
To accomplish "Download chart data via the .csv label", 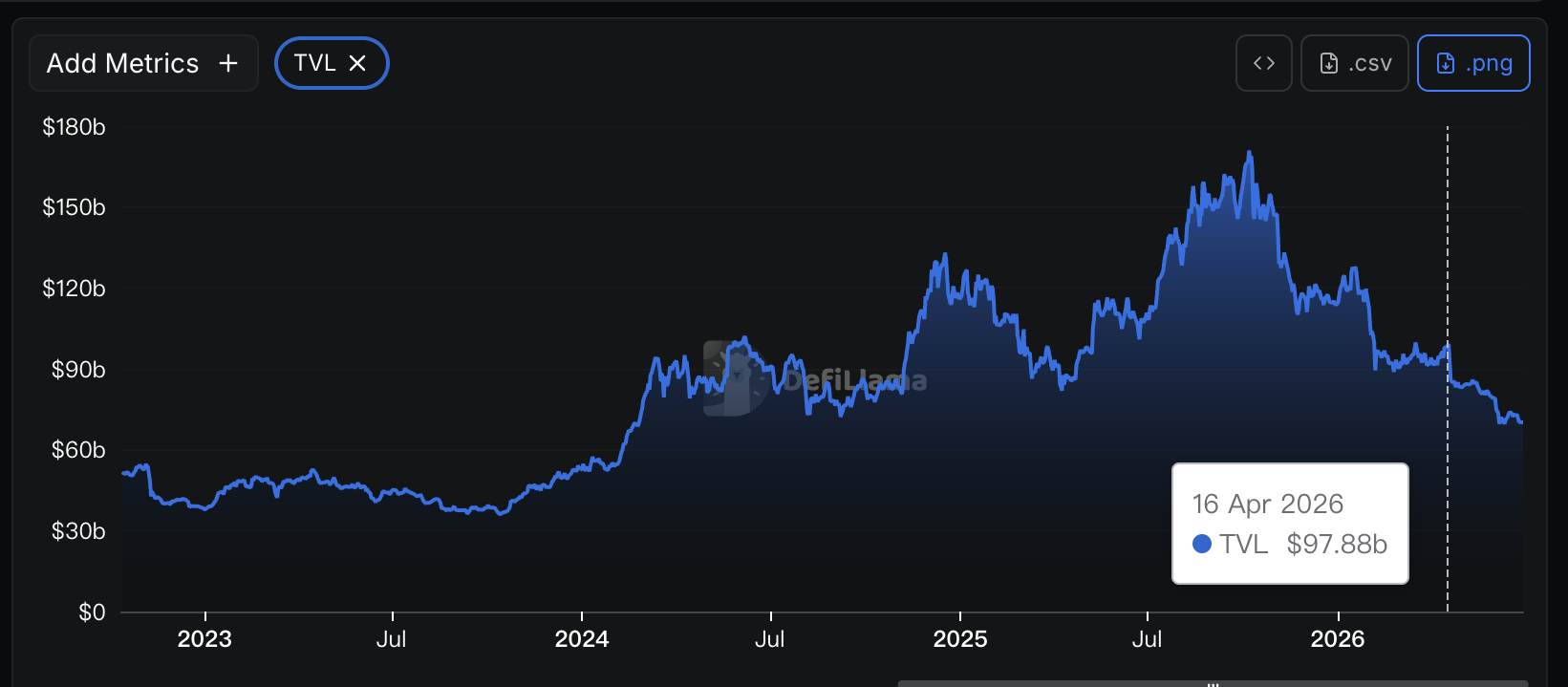I will click(x=1369, y=63).
